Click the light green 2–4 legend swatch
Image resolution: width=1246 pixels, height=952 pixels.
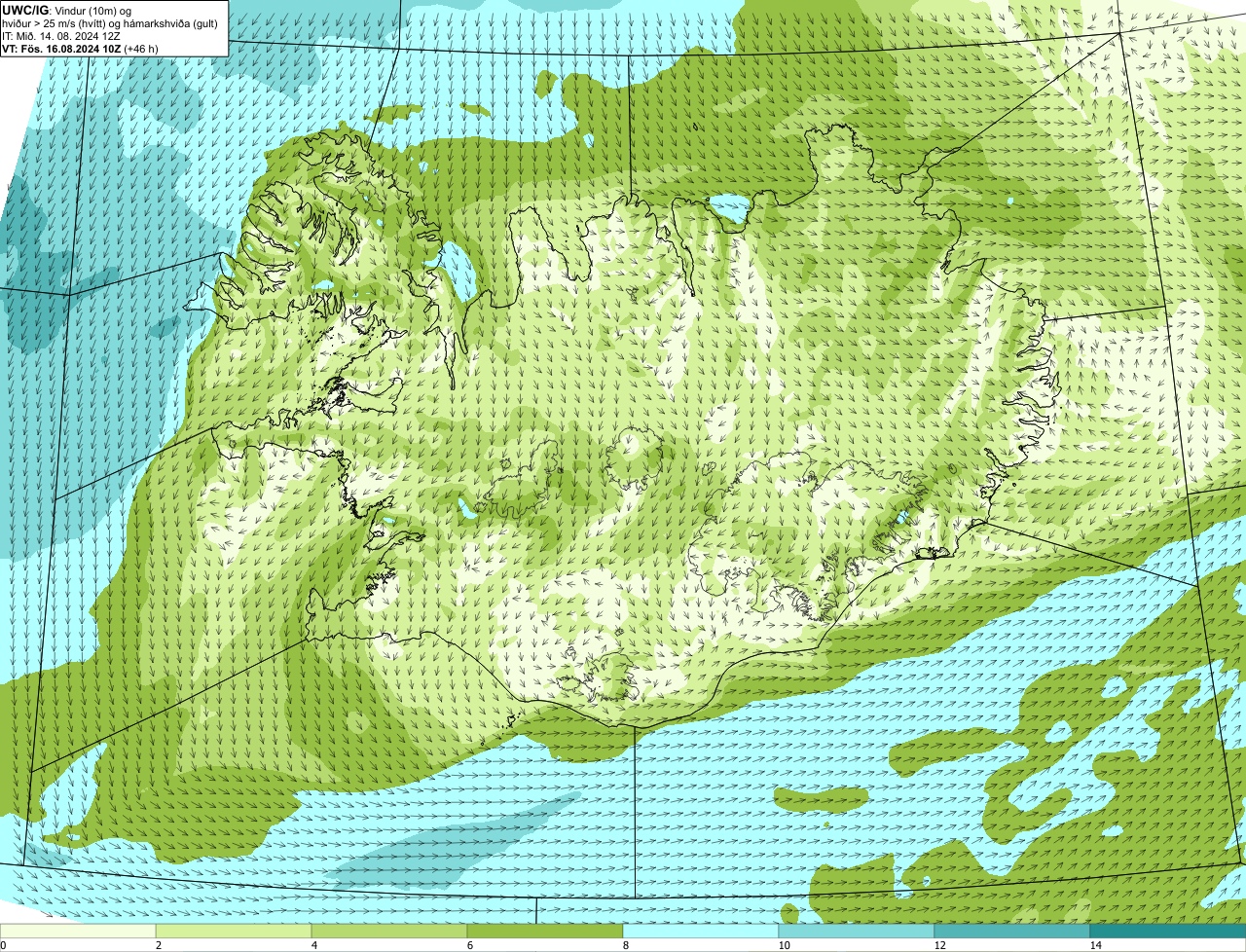234,931
